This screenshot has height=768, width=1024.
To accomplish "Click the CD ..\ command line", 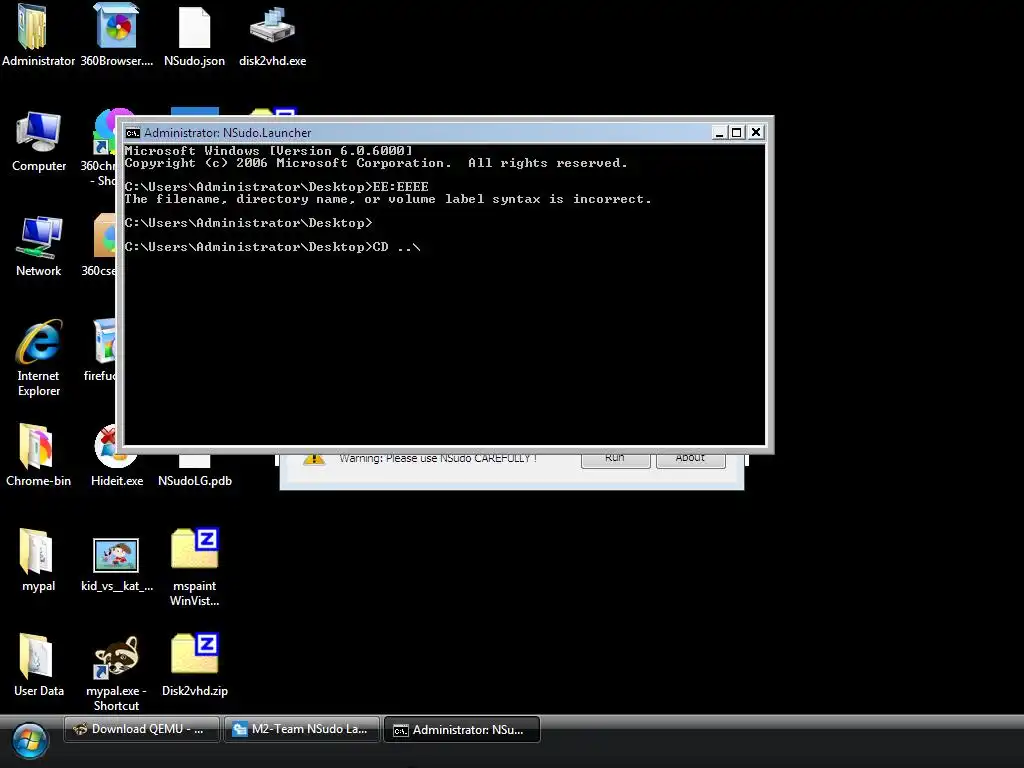I will 272,247.
